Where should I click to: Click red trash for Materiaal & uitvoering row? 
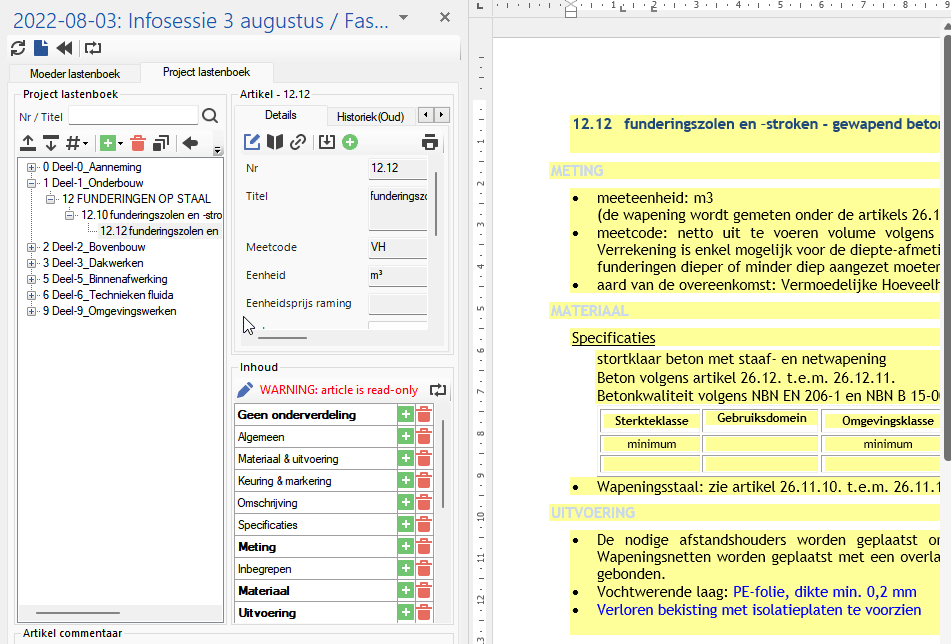424,458
